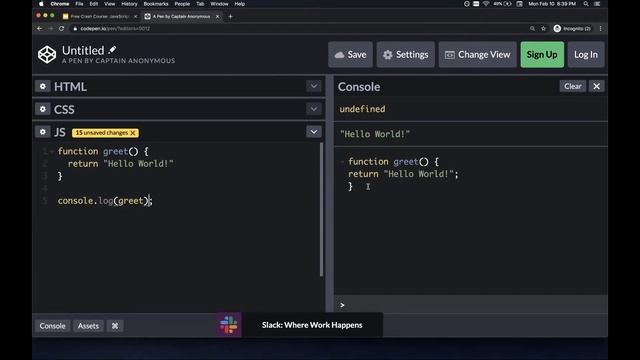Click the CodePen logo icon
This screenshot has width=640, height=360.
[x=47, y=54]
